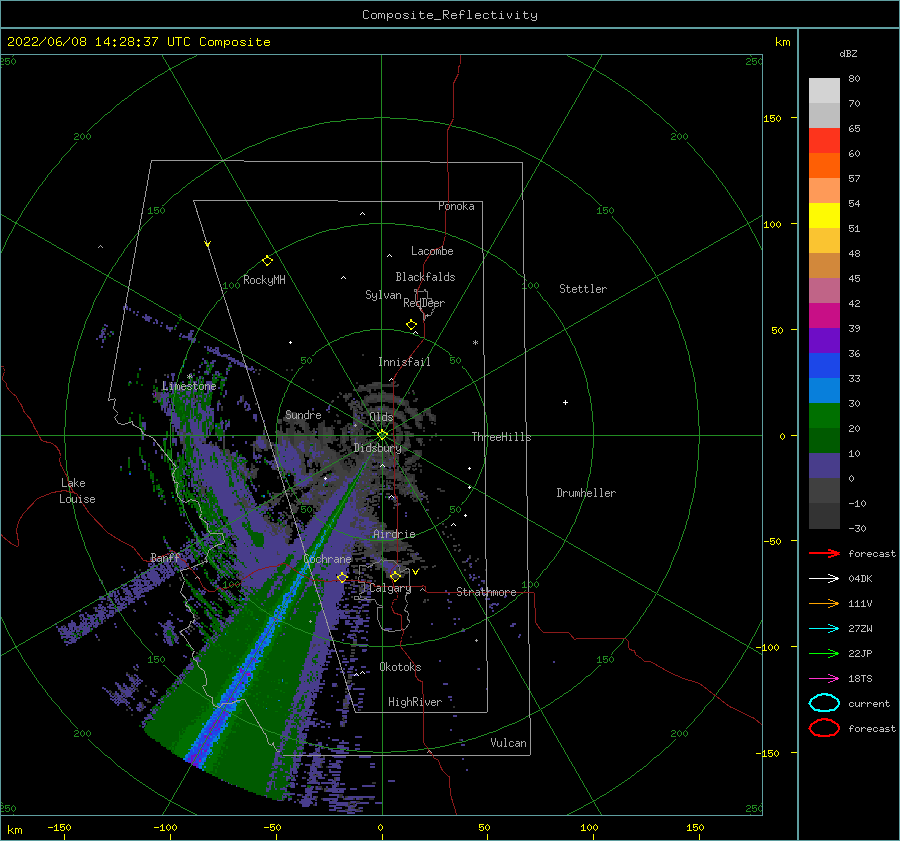This screenshot has width=900, height=841.
Task: Click the Lacombe city label
Action: point(432,251)
